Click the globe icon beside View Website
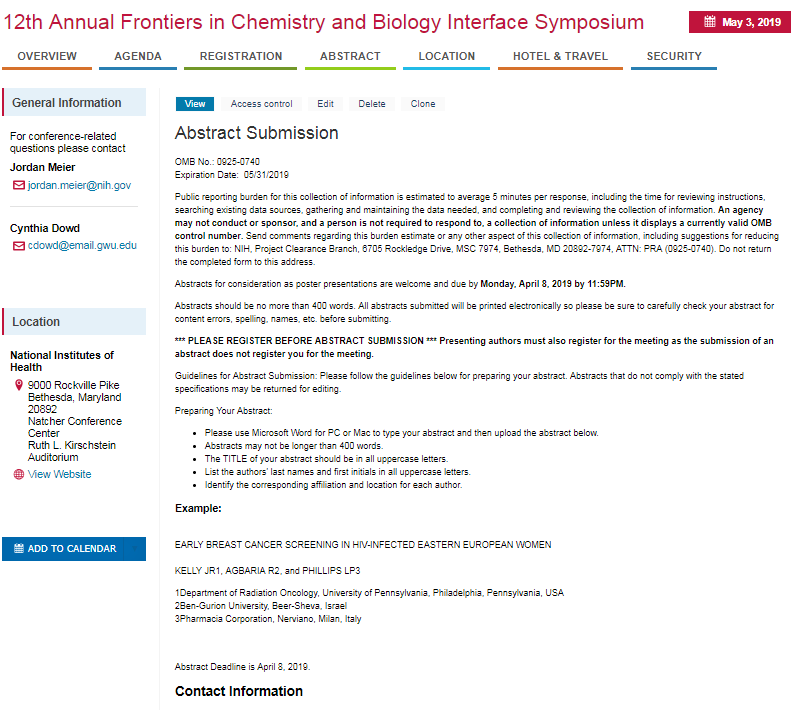Viewport: 791px width, 710px height. pos(18,474)
